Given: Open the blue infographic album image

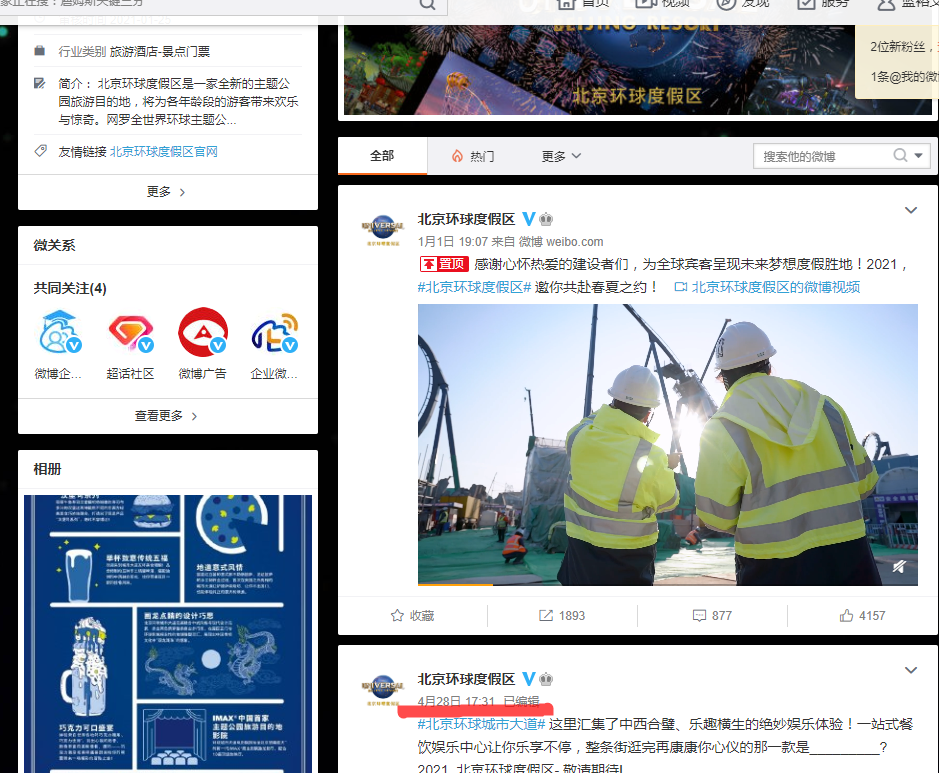Looking at the screenshot, I should coord(168,634).
